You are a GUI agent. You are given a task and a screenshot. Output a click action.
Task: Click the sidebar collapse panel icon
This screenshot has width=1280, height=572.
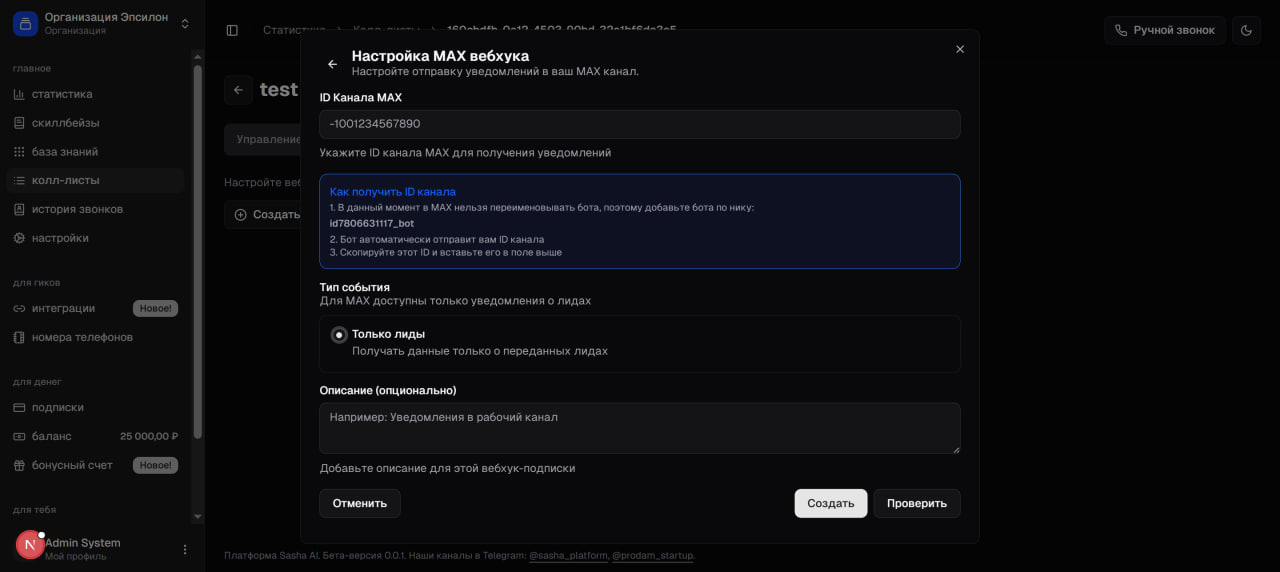pos(232,30)
